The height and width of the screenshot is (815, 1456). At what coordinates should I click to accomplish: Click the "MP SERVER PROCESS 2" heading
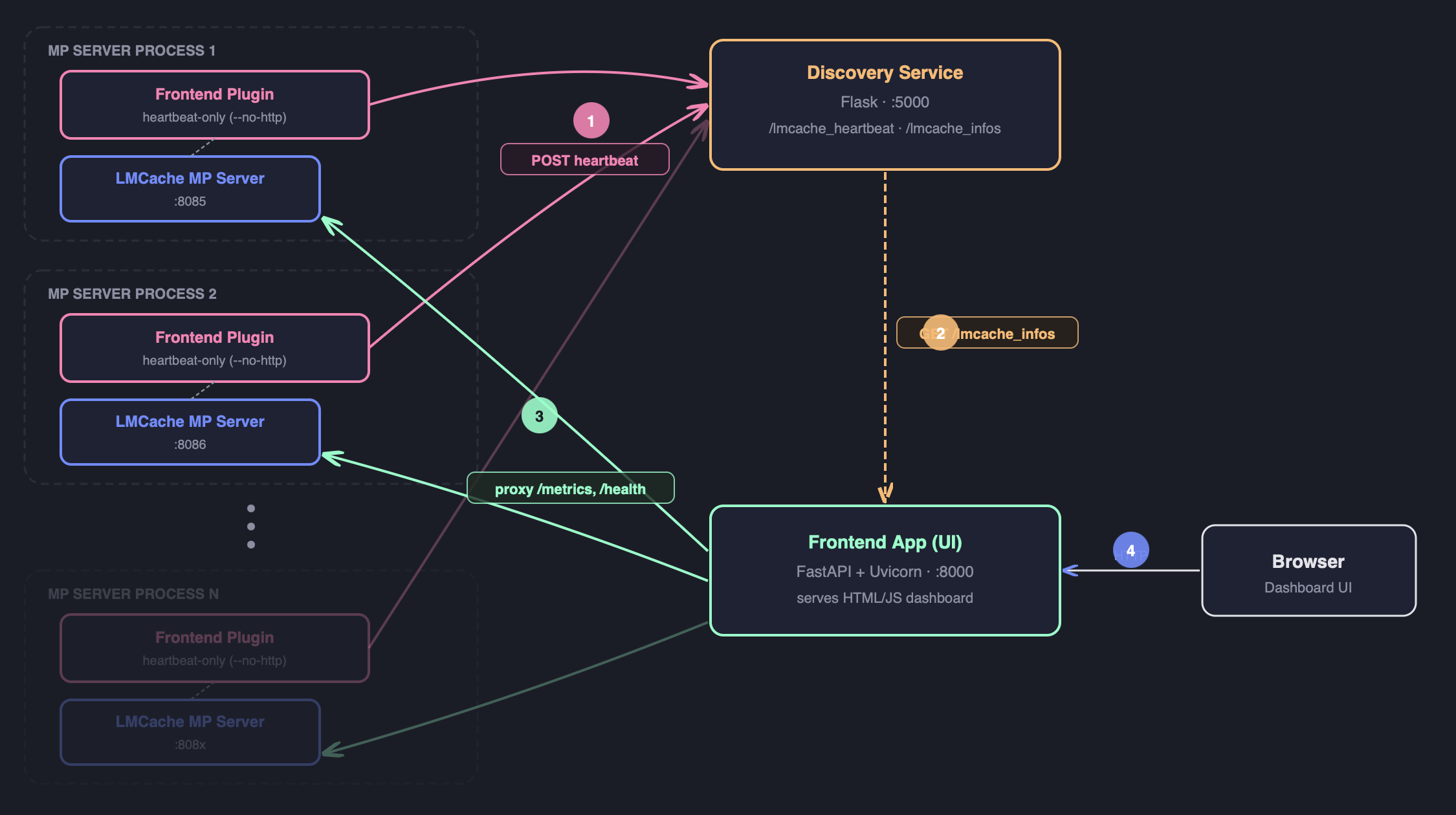pyautogui.click(x=132, y=294)
